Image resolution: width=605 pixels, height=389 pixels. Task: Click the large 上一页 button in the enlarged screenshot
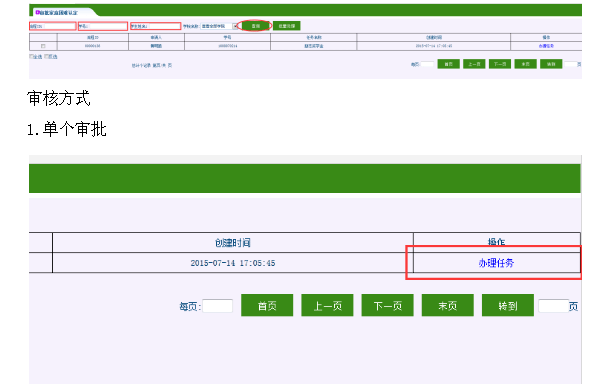click(x=327, y=305)
